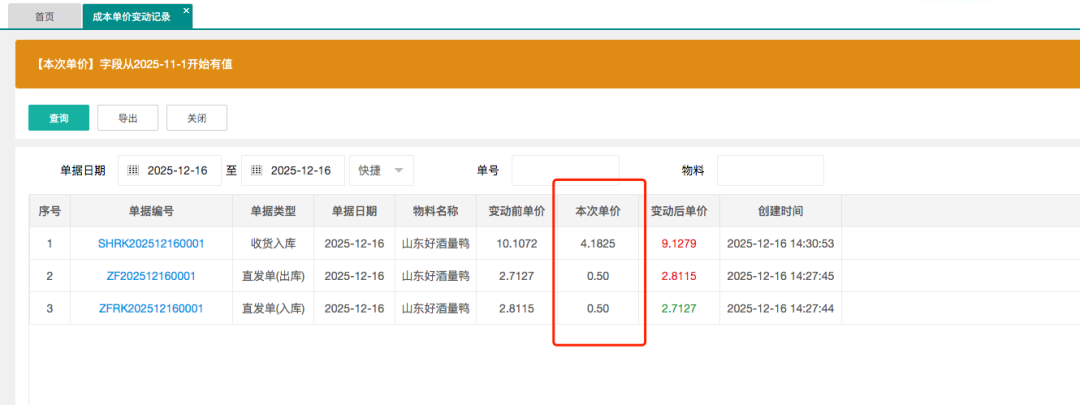Expand the 快捷 dropdown arrow

pos(400,171)
